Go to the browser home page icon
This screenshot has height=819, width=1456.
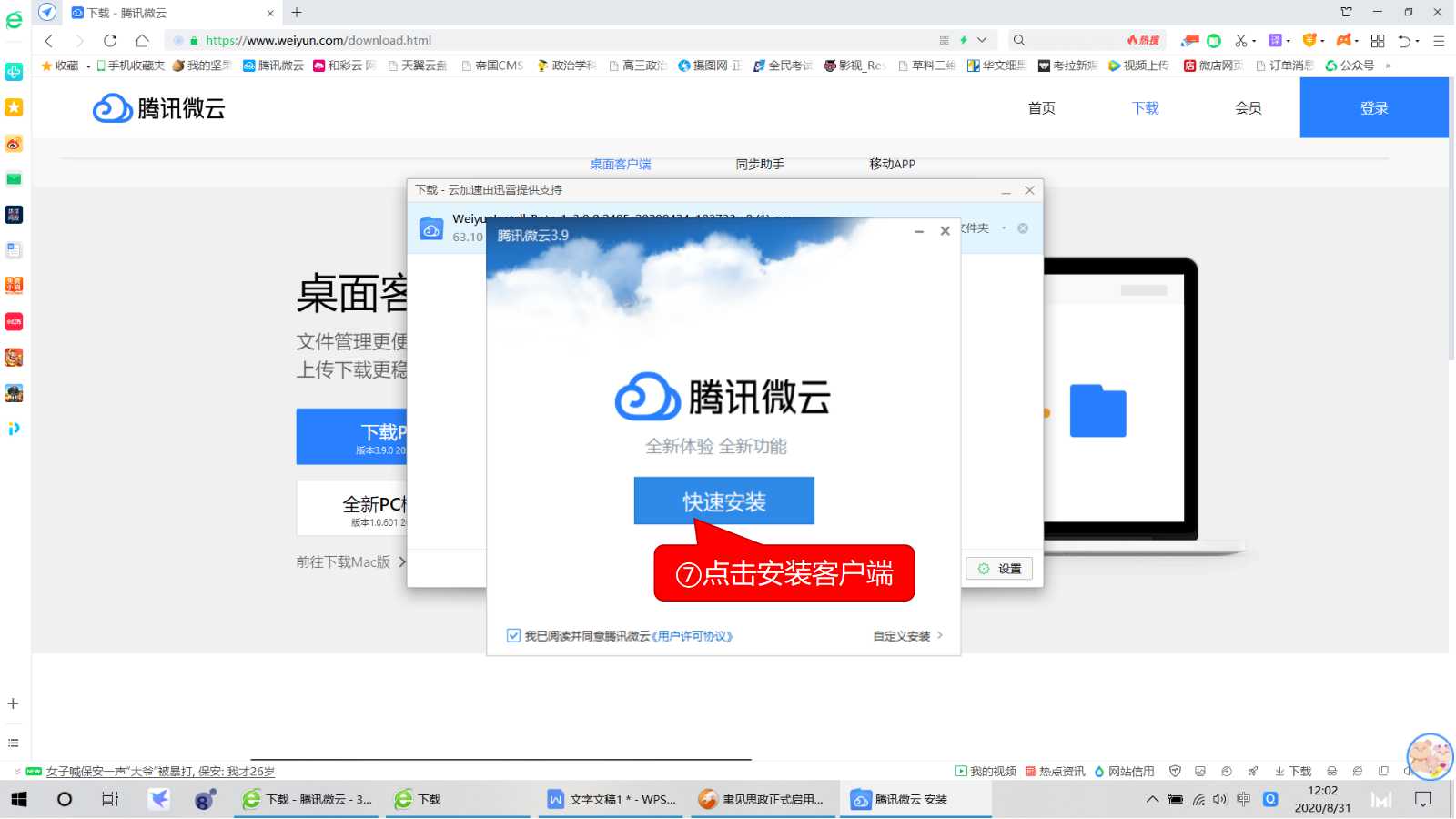(142, 40)
